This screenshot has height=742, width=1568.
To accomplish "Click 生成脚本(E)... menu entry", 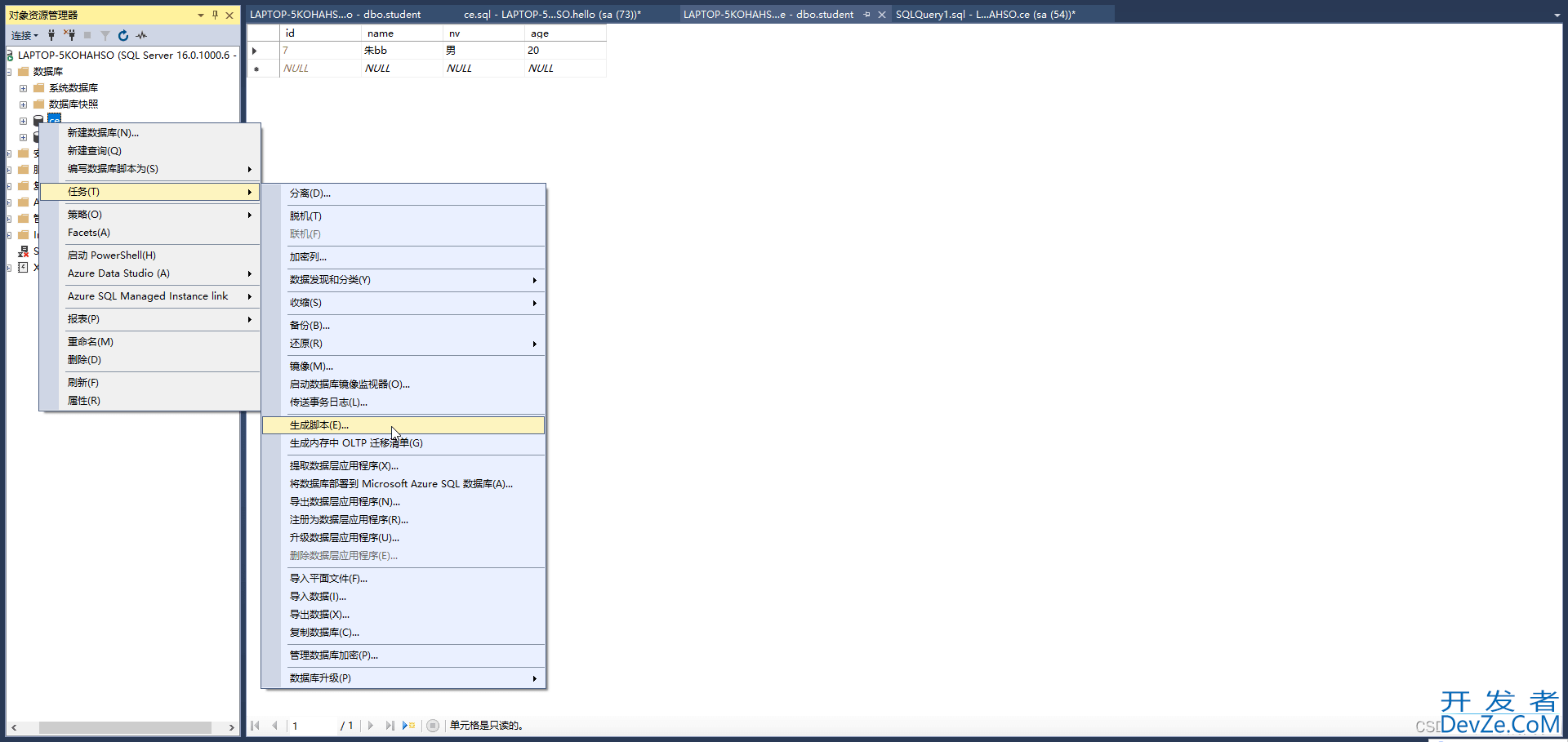I will click(403, 425).
